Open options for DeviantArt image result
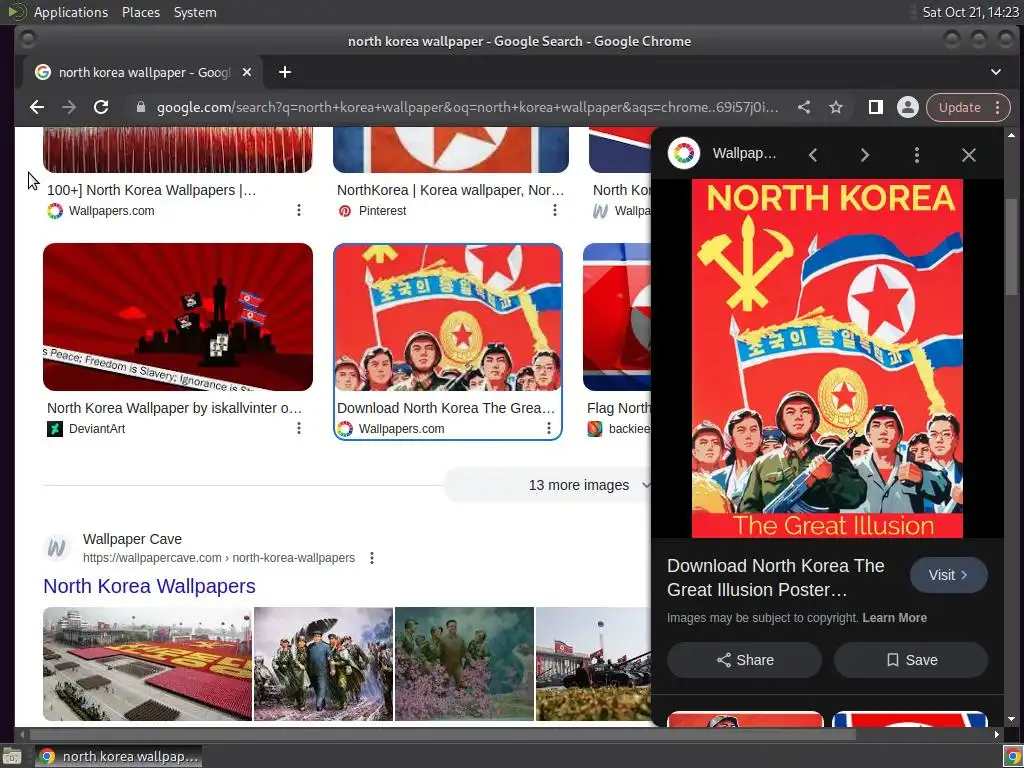Image resolution: width=1024 pixels, height=768 pixels. click(x=298, y=428)
